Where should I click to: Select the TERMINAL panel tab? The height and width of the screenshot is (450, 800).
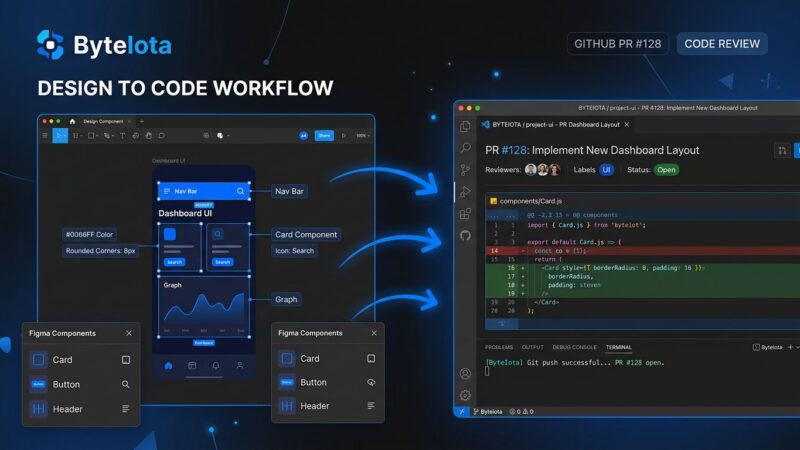pyautogui.click(x=618, y=347)
